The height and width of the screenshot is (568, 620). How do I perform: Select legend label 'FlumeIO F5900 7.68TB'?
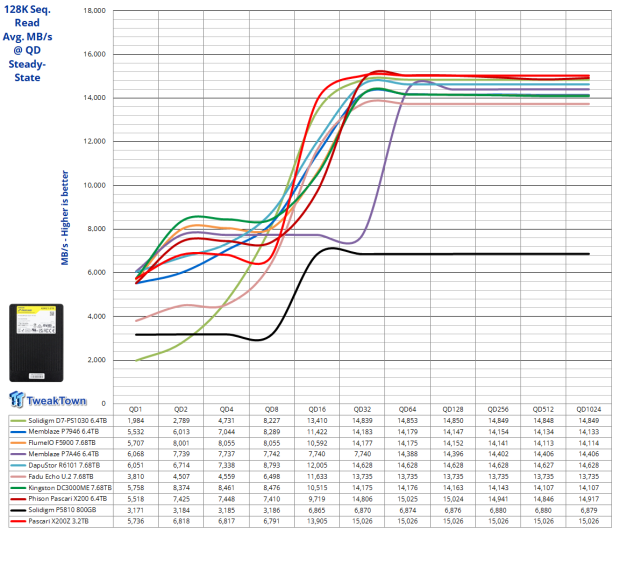[x=62, y=443]
